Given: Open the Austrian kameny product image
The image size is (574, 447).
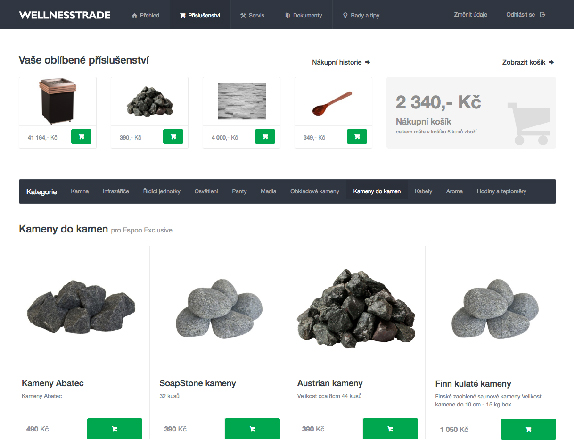Looking at the screenshot, I should click(356, 308).
